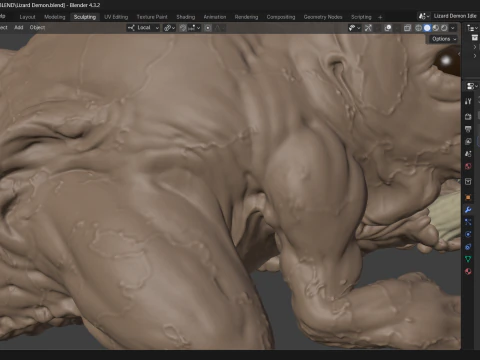Open the Scene properties tab
The width and height of the screenshot is (480, 360).
coord(468,154)
